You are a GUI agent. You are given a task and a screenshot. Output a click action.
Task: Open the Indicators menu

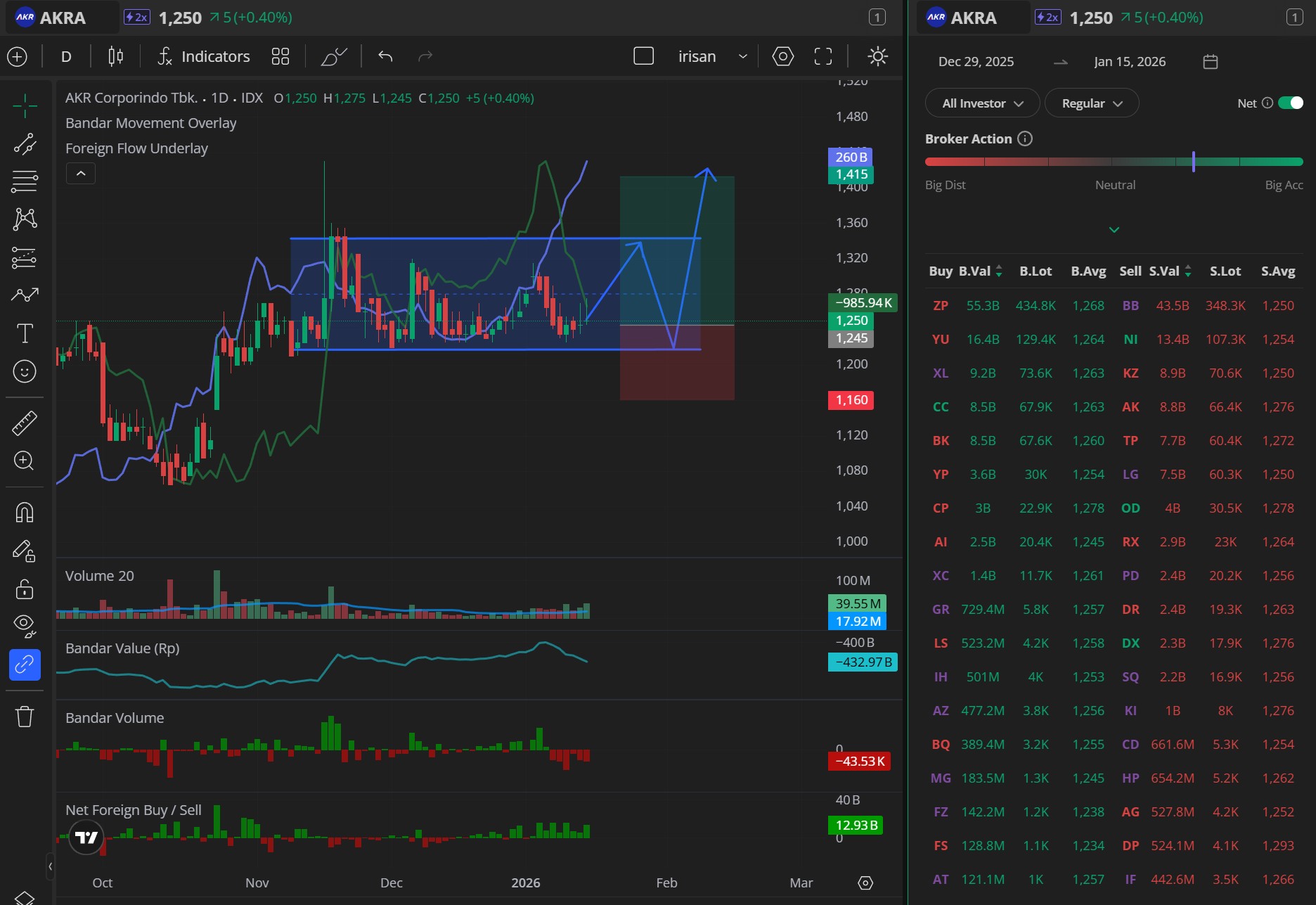click(x=204, y=56)
